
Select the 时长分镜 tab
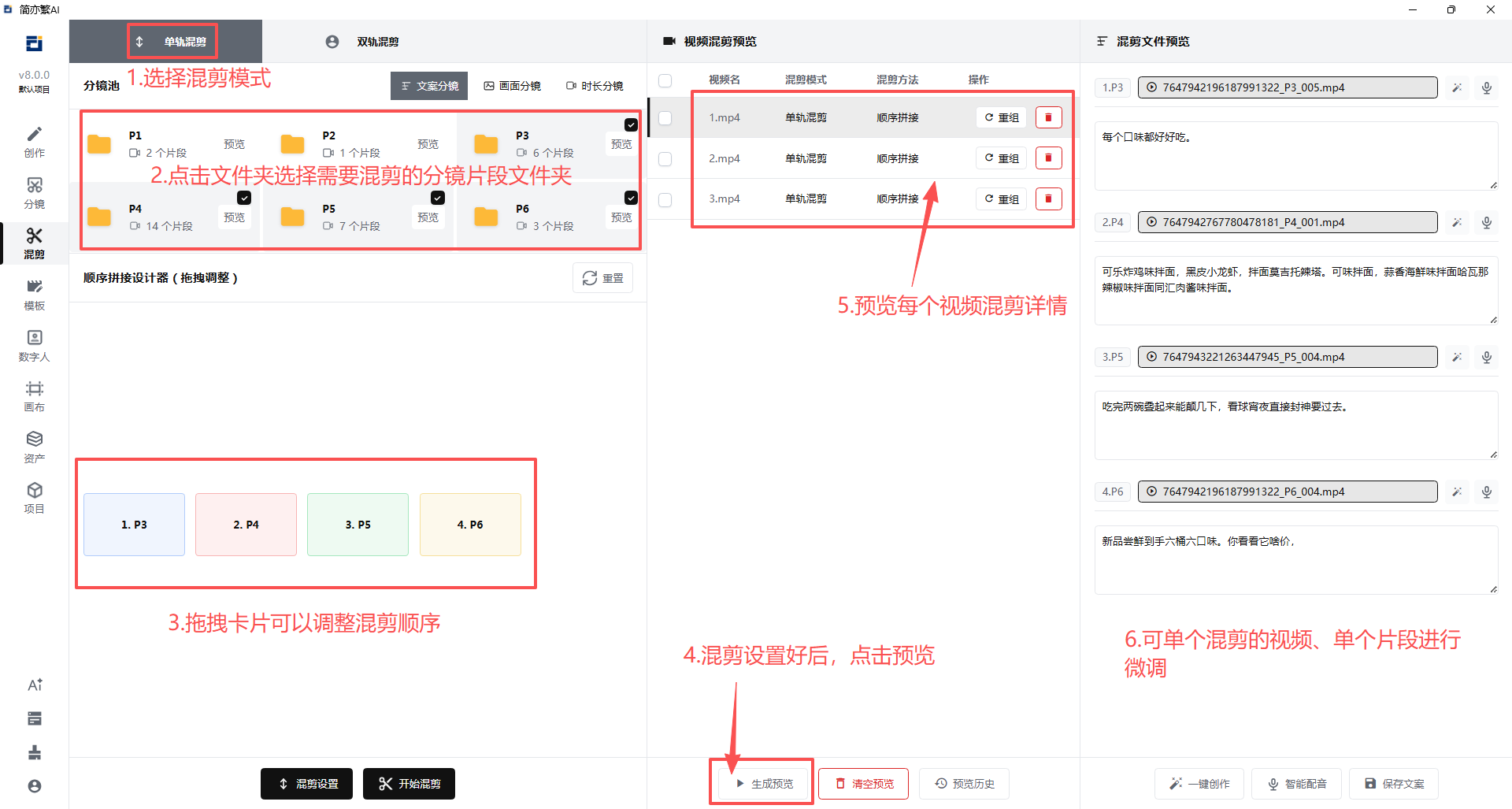[x=595, y=86]
